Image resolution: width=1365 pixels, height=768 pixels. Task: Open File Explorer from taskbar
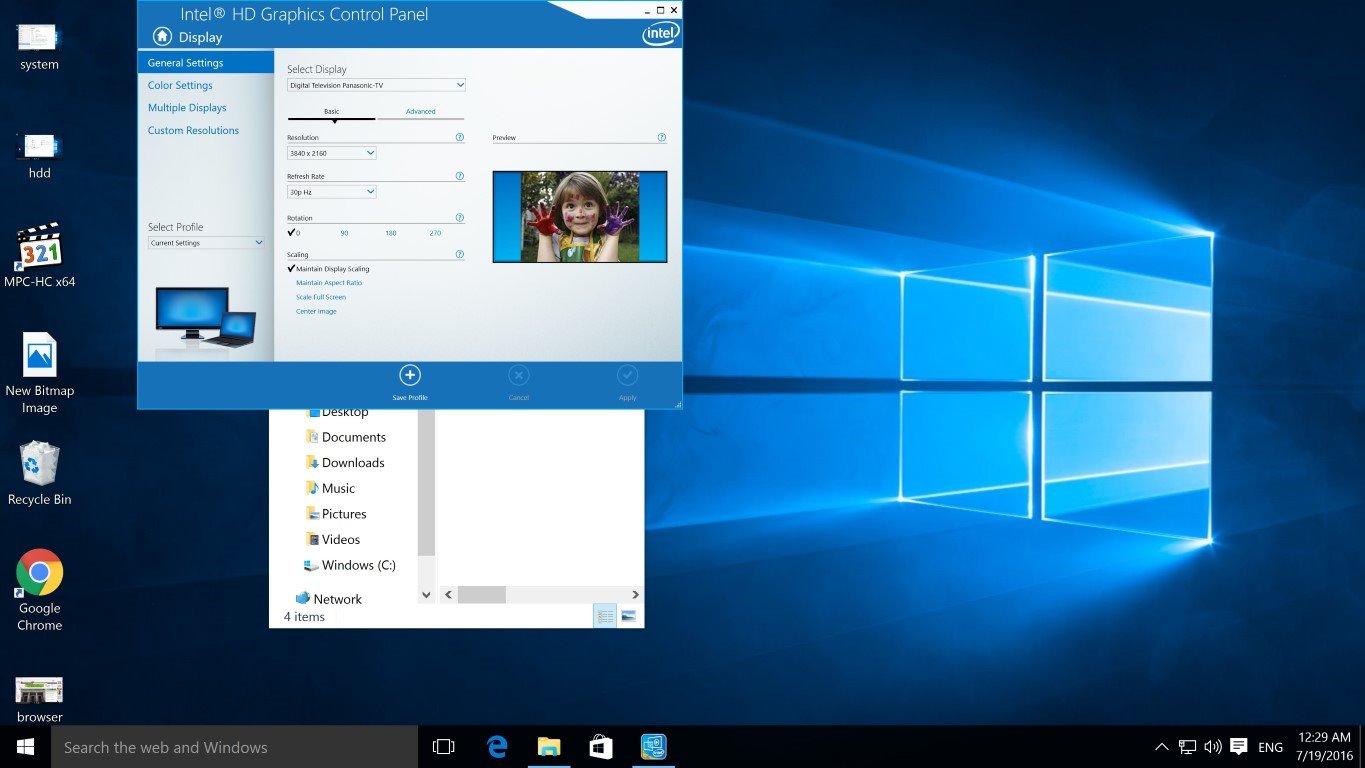tap(549, 747)
